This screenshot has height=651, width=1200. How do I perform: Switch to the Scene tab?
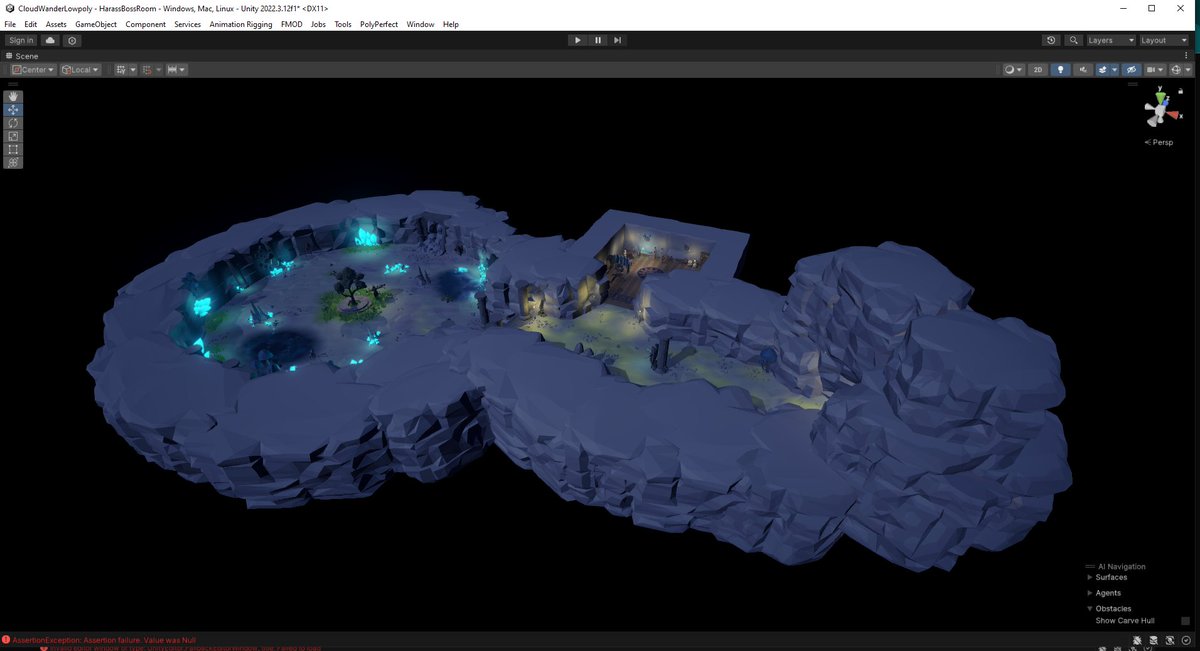tap(22, 56)
